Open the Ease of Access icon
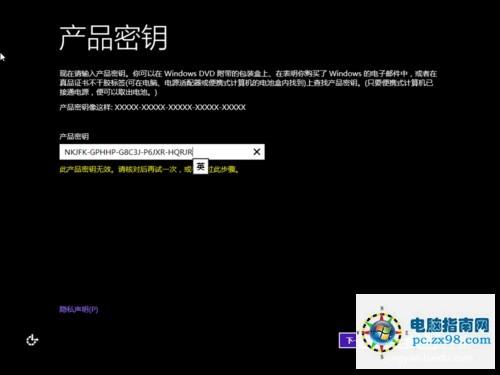Image resolution: width=500 pixels, height=375 pixels. pos(32,340)
